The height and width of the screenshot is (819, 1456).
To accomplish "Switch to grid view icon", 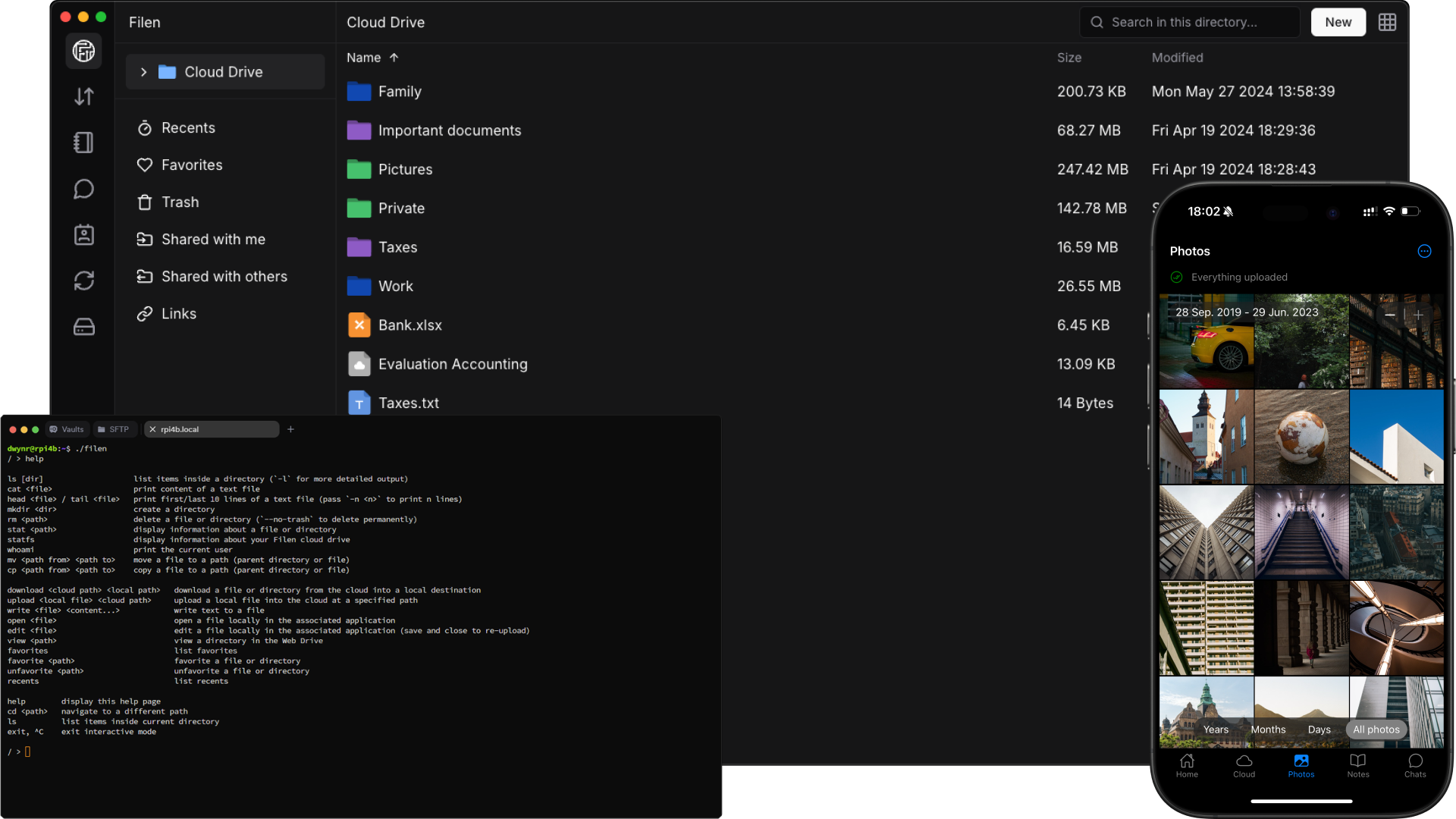I will coord(1387,22).
